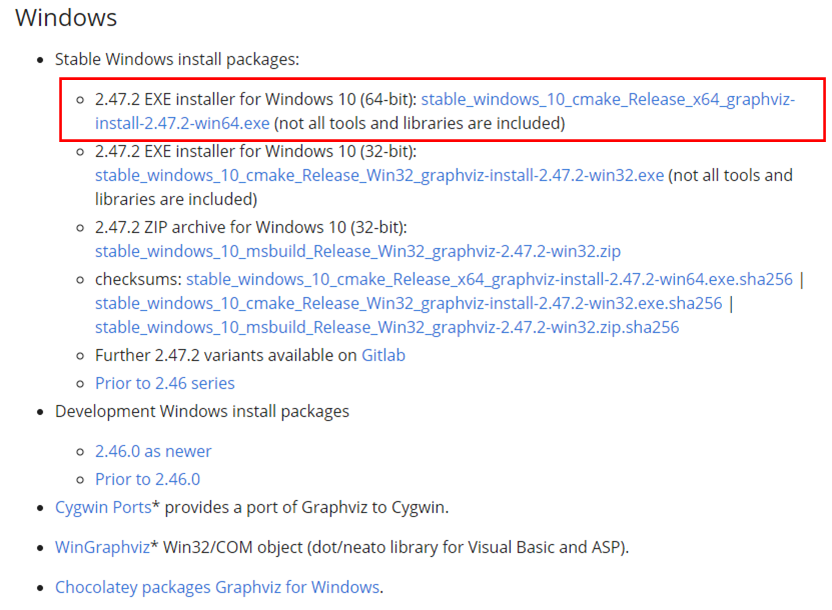Image resolution: width=832 pixels, height=610 pixels.
Task: Download the msbuild Win32 graphviz-2.47.2-win32.zip archive
Action: 358,251
